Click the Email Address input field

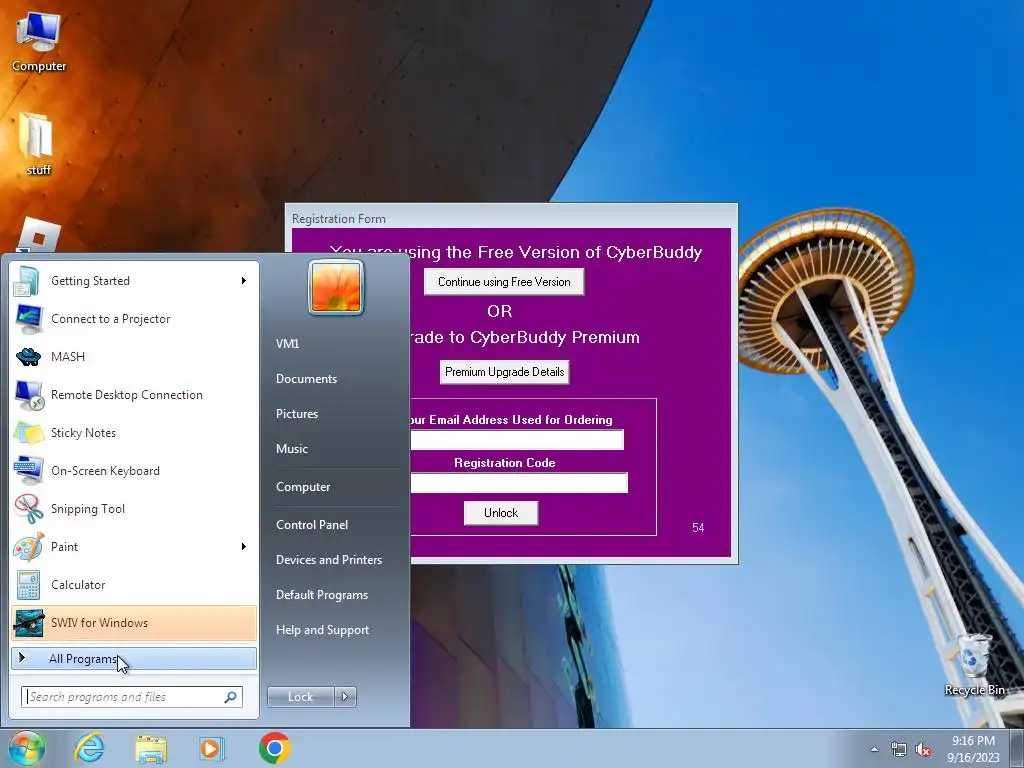[517, 440]
